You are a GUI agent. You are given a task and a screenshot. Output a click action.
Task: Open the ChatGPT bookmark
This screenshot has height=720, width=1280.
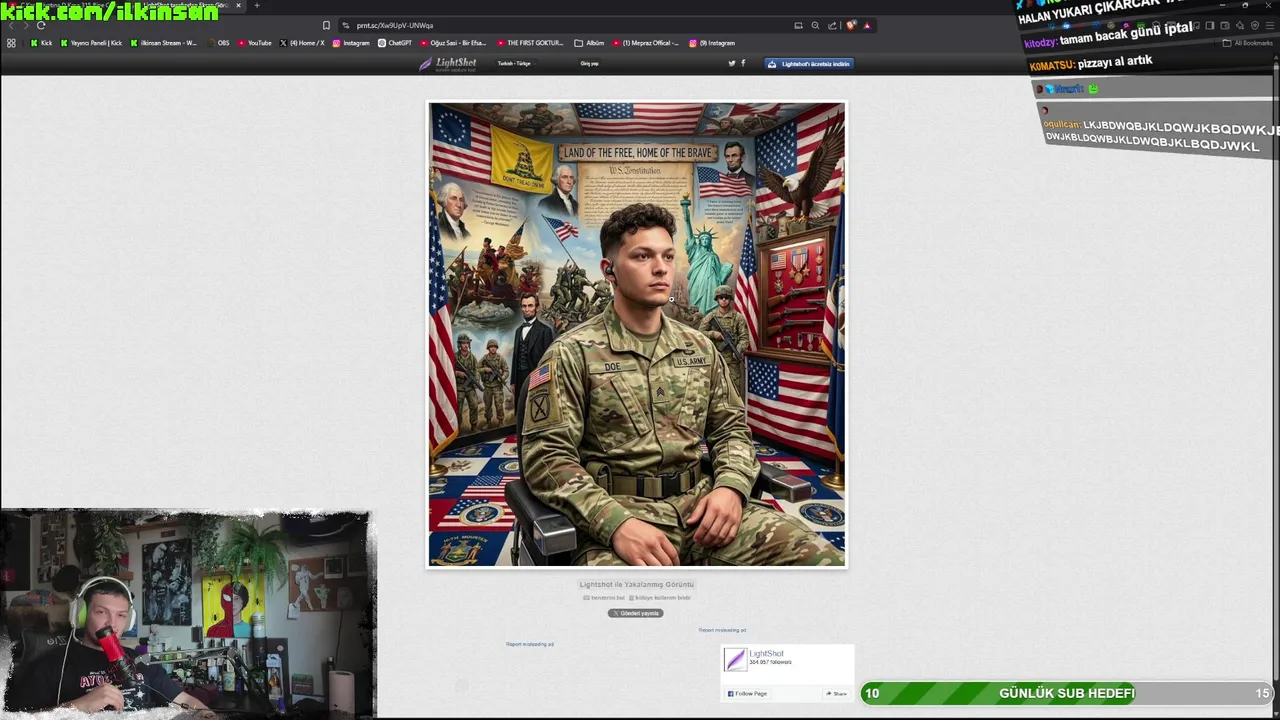tap(395, 43)
